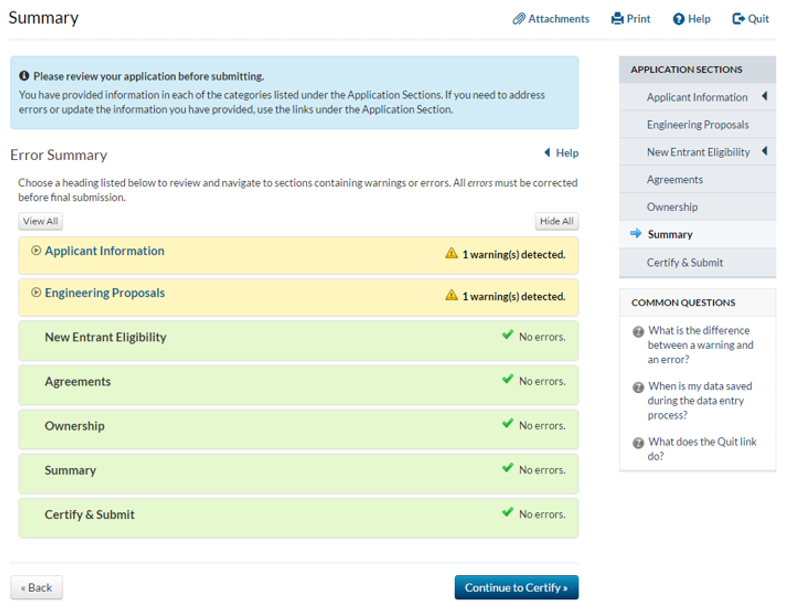
Task: Expand New Entrant Eligibility arrow in sidebar
Action: (764, 152)
